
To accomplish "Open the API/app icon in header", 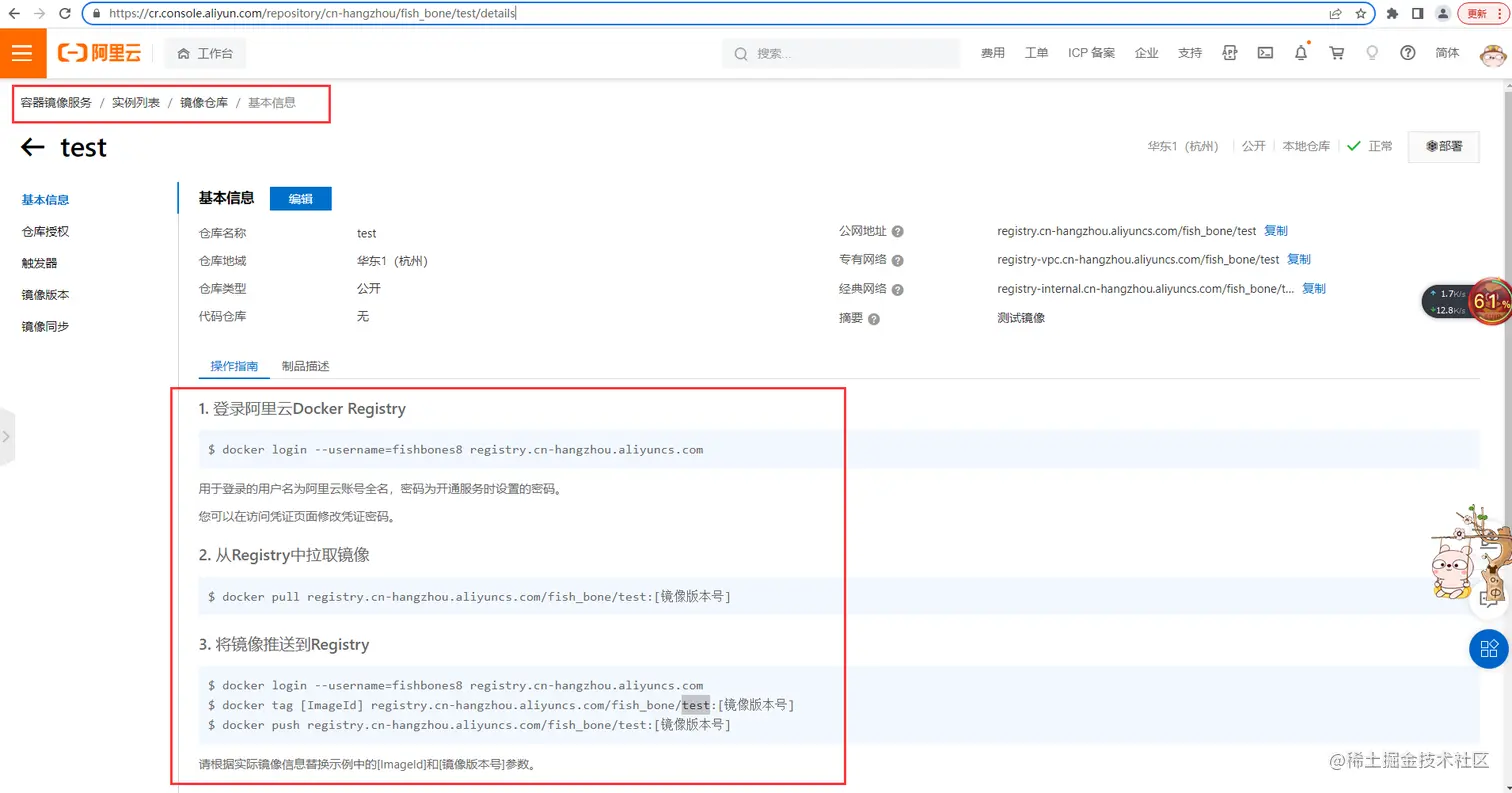I will [1229, 53].
